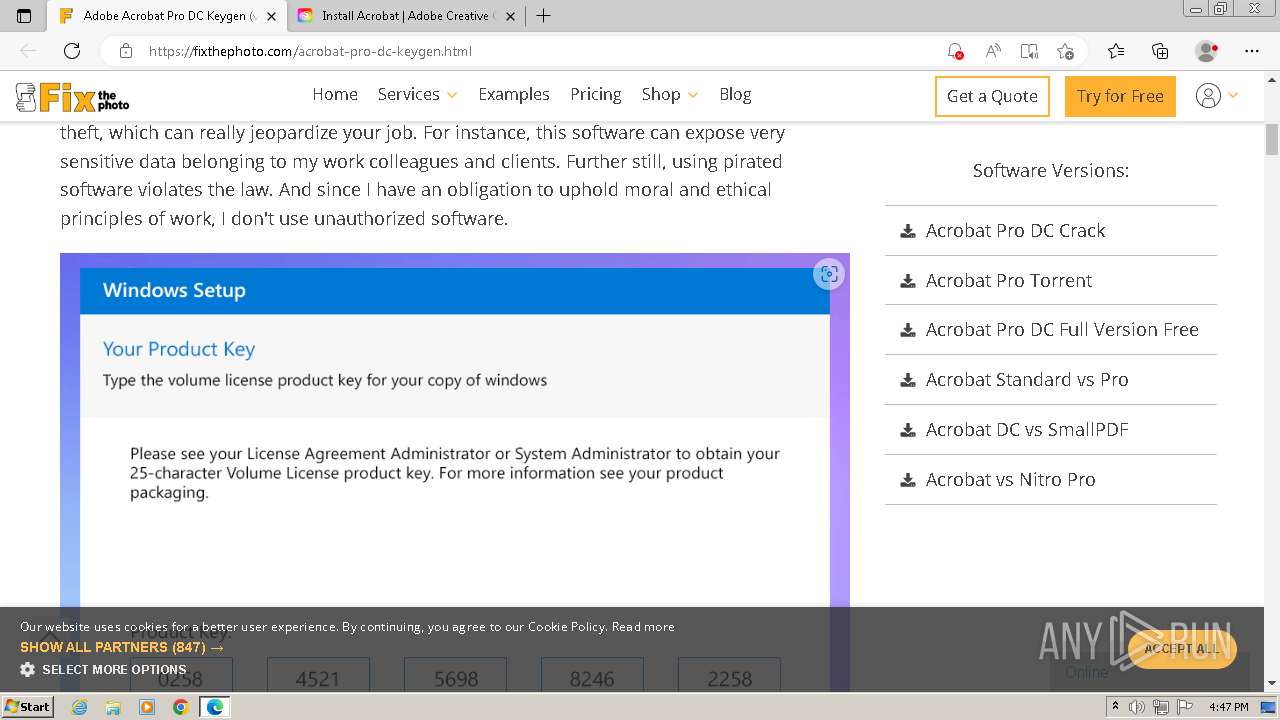Close the Adobe Acrobat Pro DC Keygen tab
Viewport: 1280px width, 720px height.
pos(271,16)
